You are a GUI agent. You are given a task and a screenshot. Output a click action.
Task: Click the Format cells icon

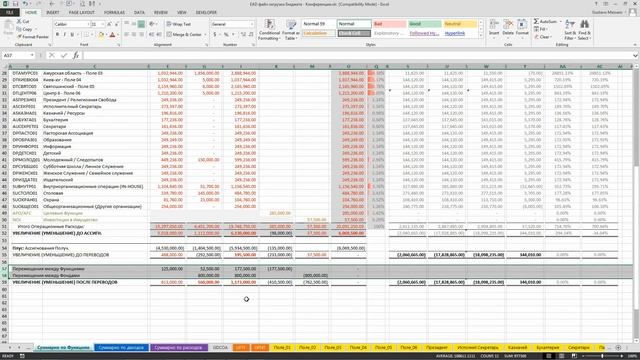[x=522, y=28]
